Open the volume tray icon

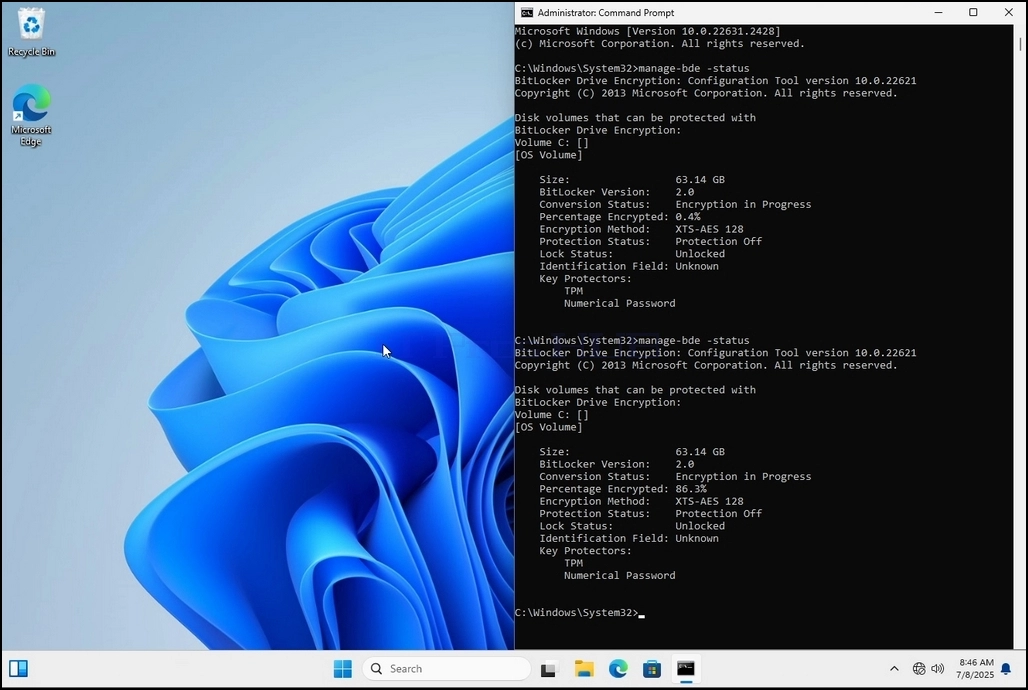point(938,668)
